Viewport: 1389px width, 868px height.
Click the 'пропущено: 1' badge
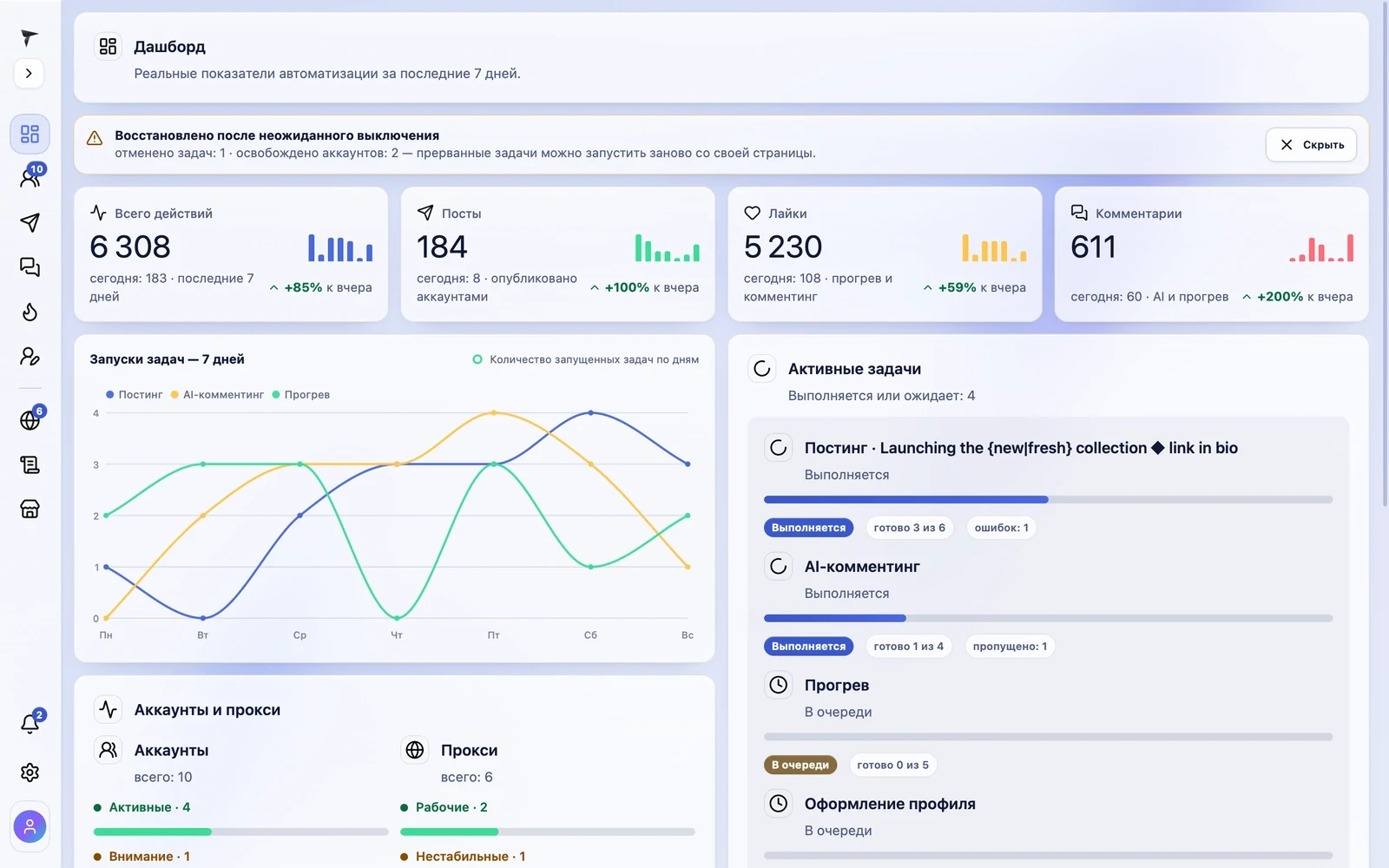pos(1010,647)
